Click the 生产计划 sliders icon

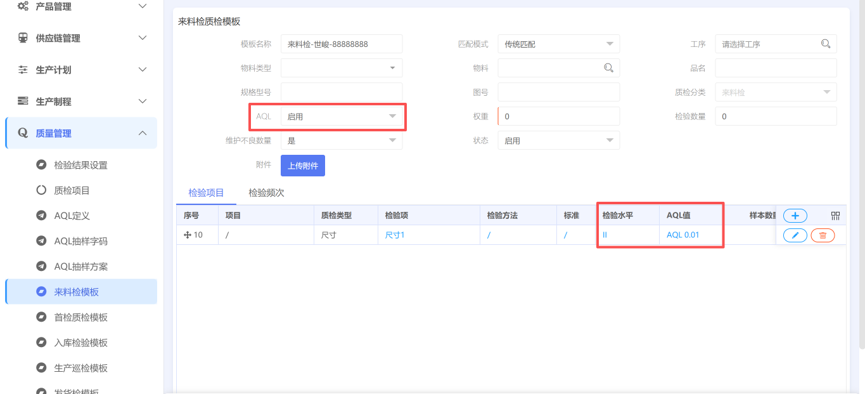[23, 70]
